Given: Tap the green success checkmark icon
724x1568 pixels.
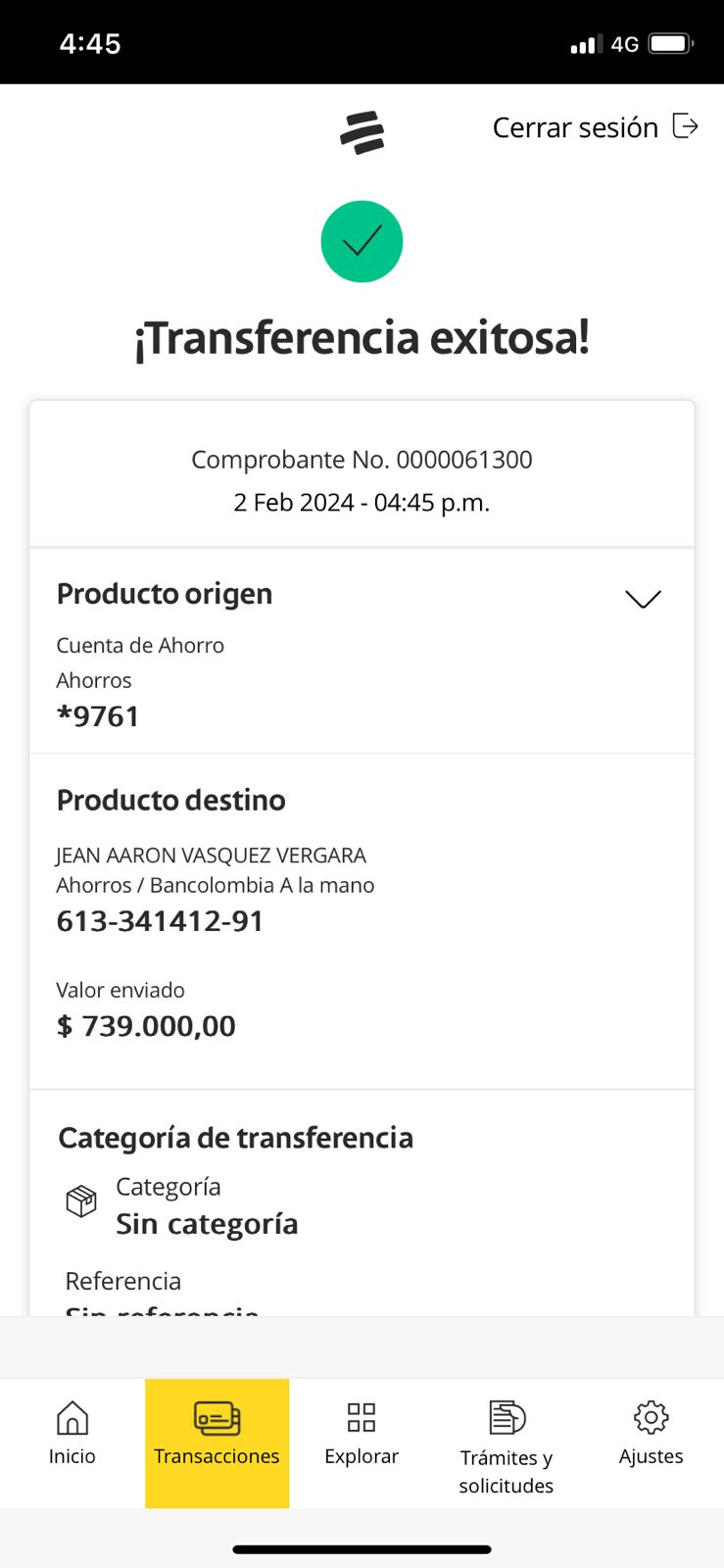Looking at the screenshot, I should (362, 241).
